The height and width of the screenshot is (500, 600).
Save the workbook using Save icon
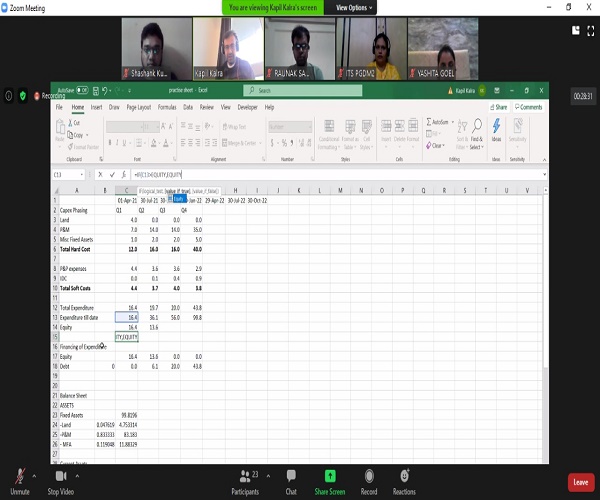[x=96, y=91]
